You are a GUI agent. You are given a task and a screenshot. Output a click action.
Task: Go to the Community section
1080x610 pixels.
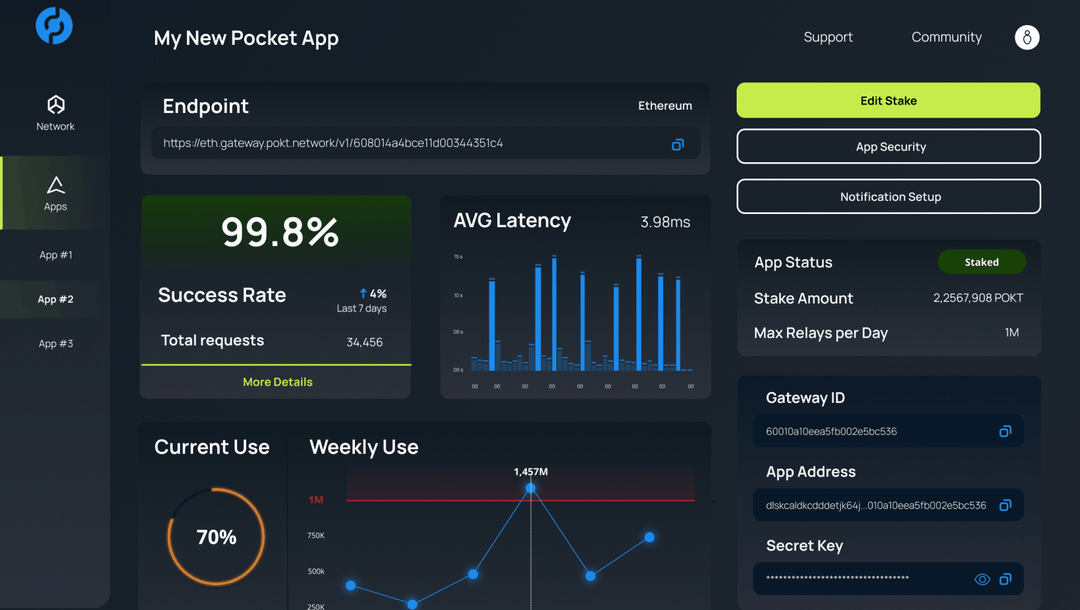pos(946,37)
